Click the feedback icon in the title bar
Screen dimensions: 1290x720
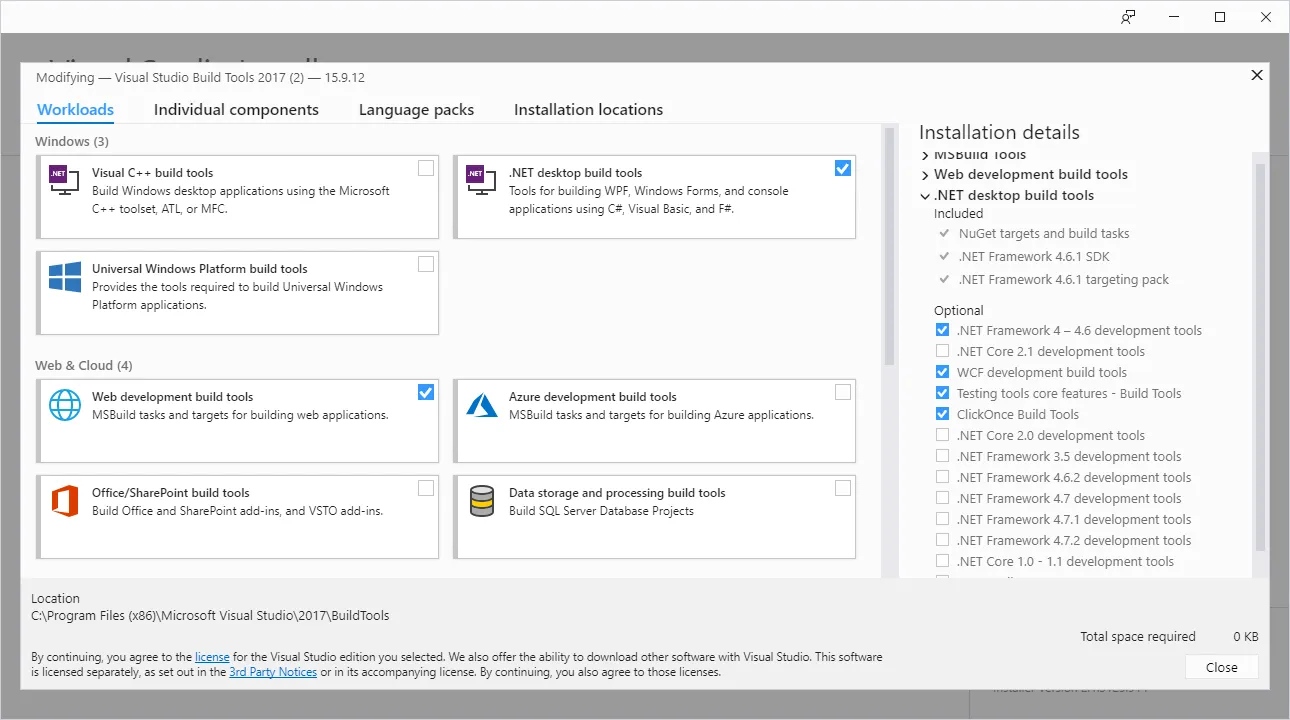click(x=1128, y=17)
